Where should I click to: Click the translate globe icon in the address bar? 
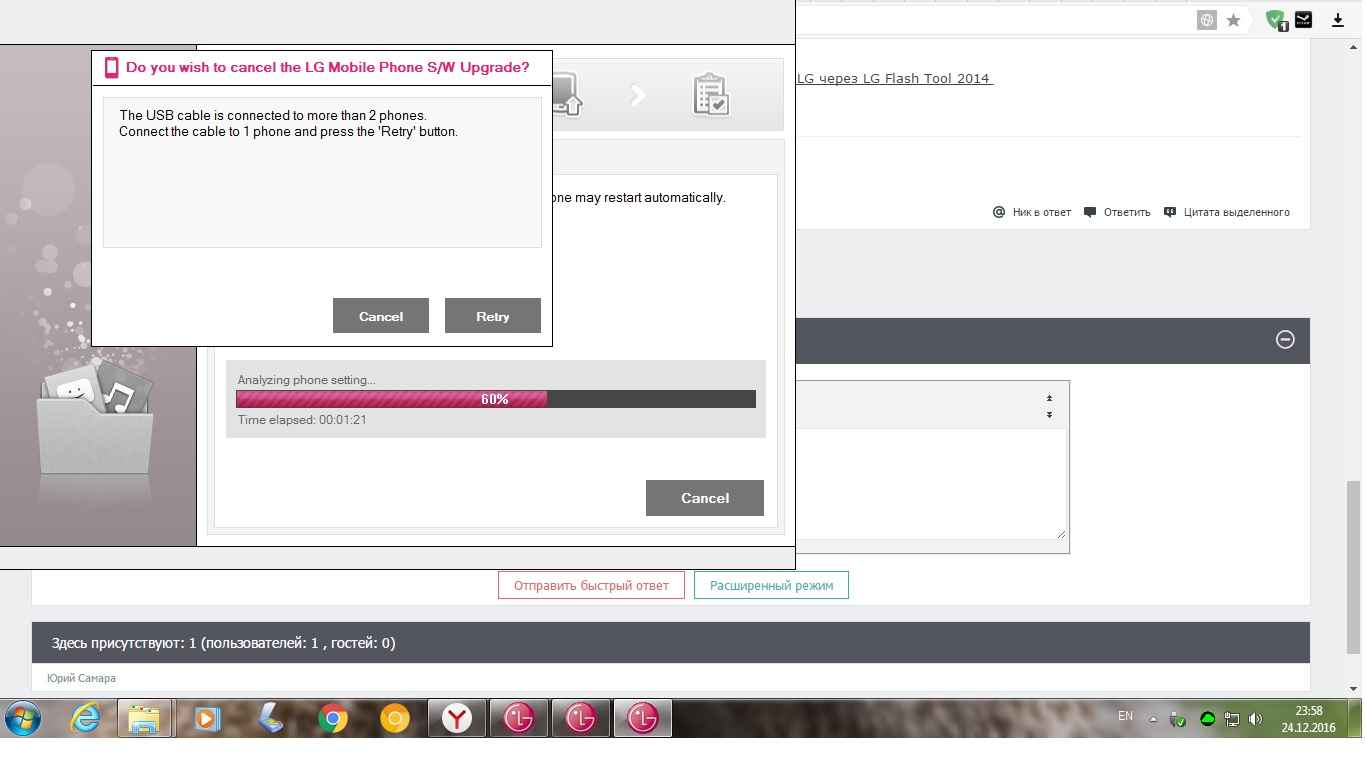pyautogui.click(x=1208, y=20)
